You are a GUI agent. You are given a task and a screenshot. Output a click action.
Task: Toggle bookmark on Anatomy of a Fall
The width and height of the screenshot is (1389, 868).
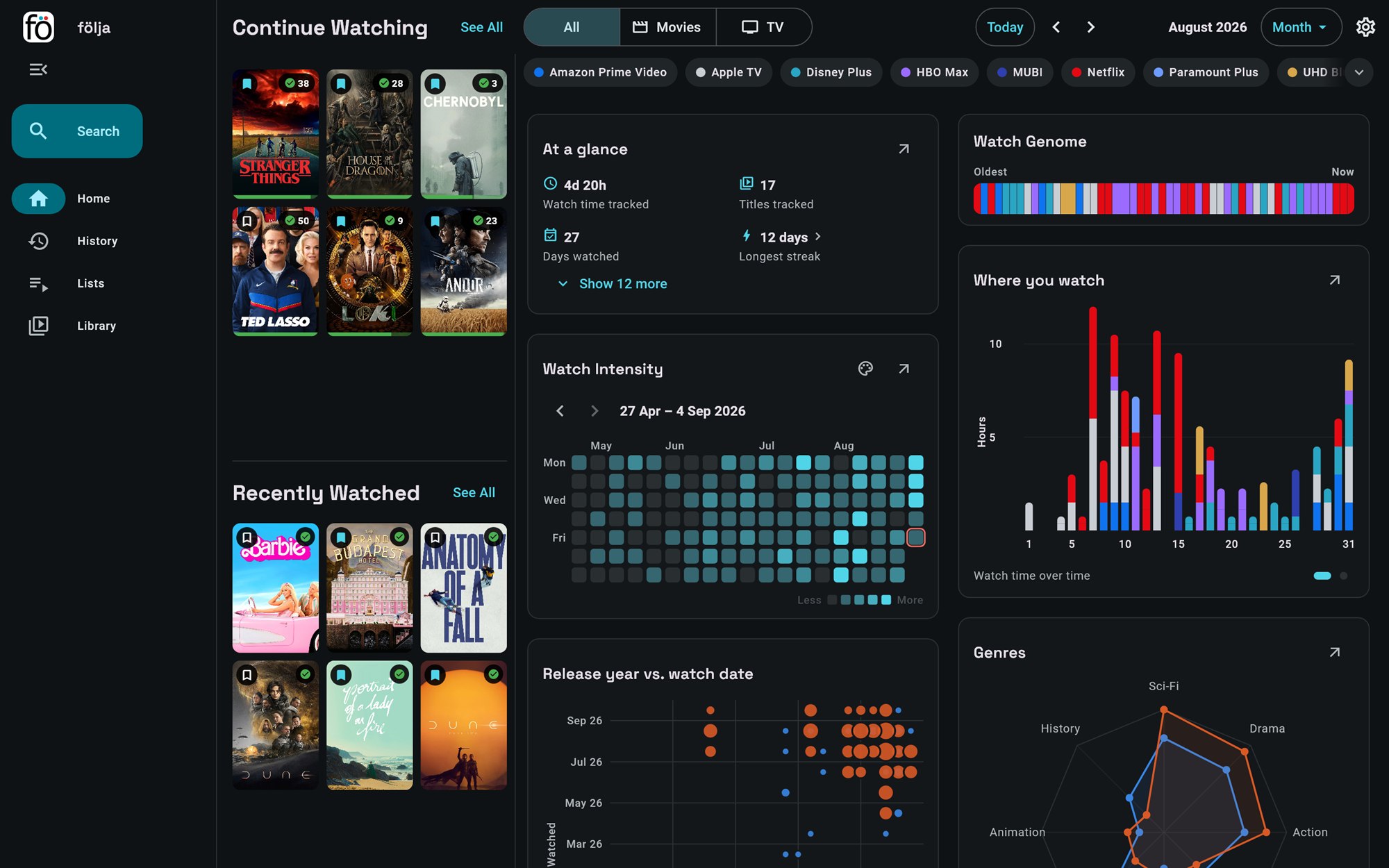435,537
